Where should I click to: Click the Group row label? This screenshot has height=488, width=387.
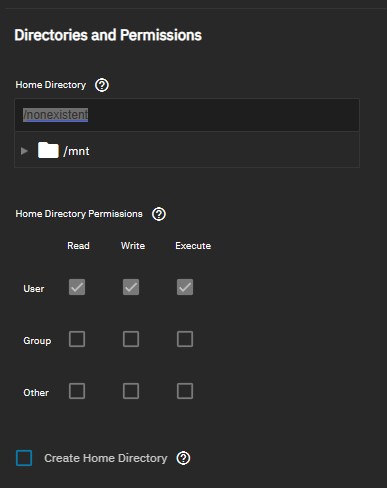click(x=37, y=341)
